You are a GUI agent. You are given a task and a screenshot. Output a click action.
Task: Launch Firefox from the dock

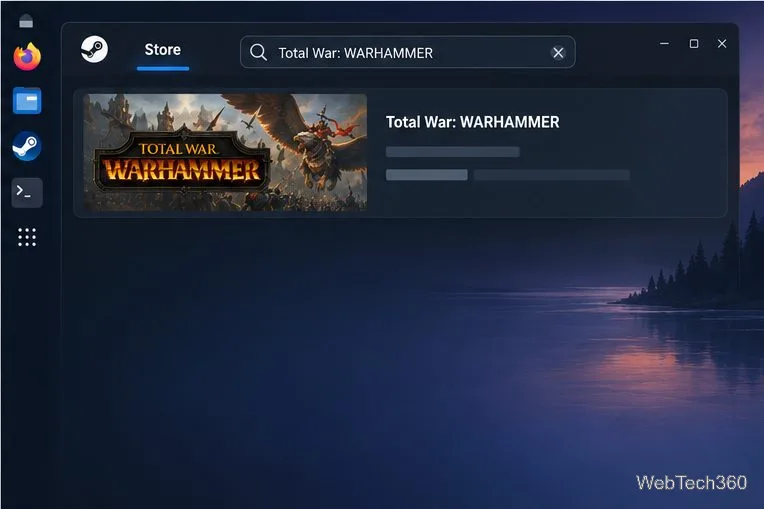pos(27,57)
